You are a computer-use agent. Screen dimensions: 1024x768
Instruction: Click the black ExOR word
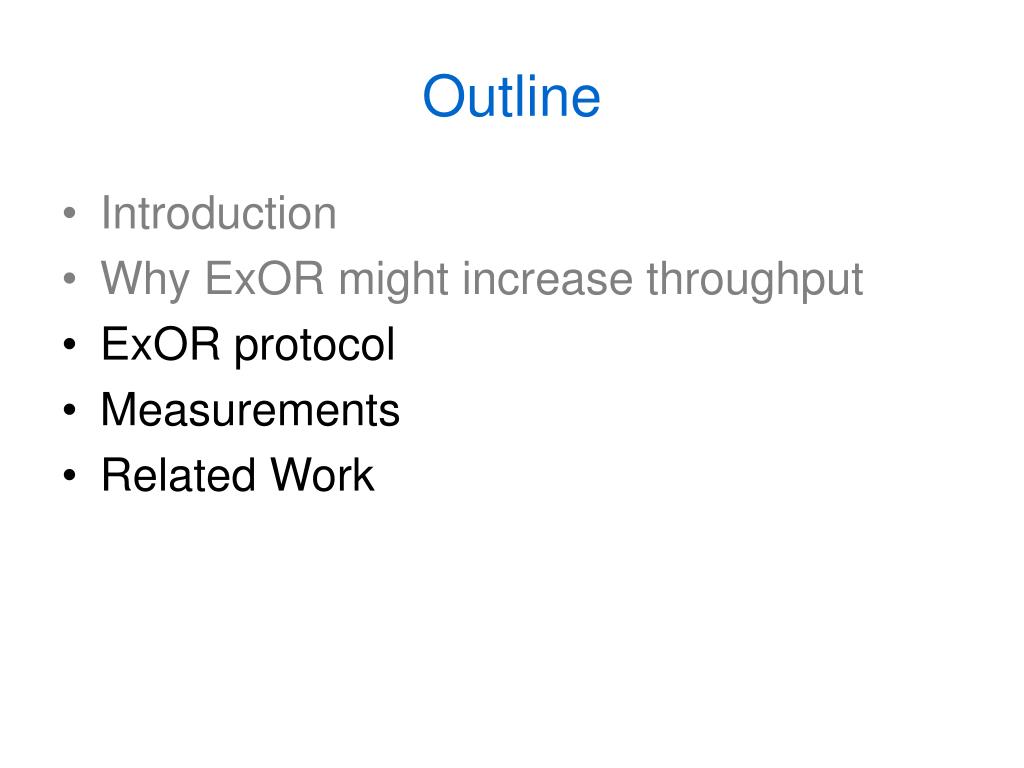(161, 344)
